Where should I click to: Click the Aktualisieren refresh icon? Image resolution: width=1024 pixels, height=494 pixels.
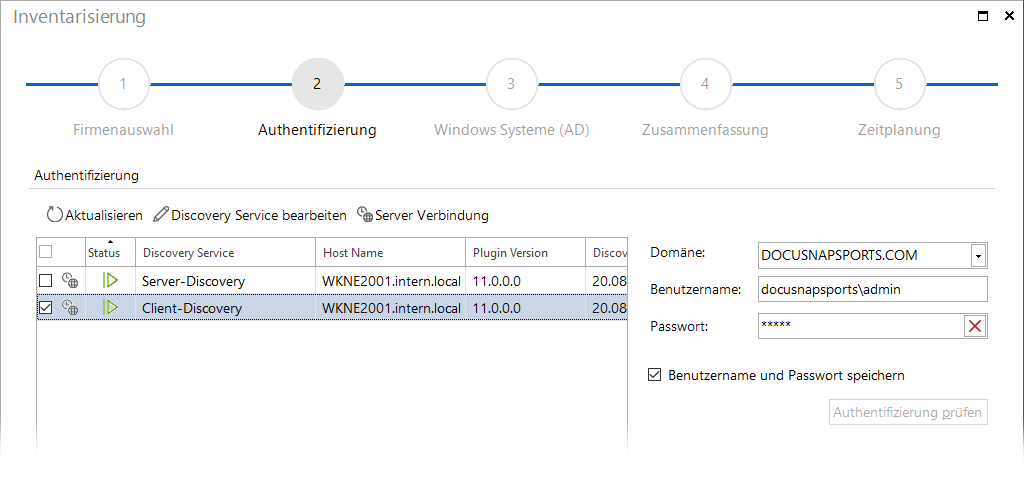coord(55,215)
